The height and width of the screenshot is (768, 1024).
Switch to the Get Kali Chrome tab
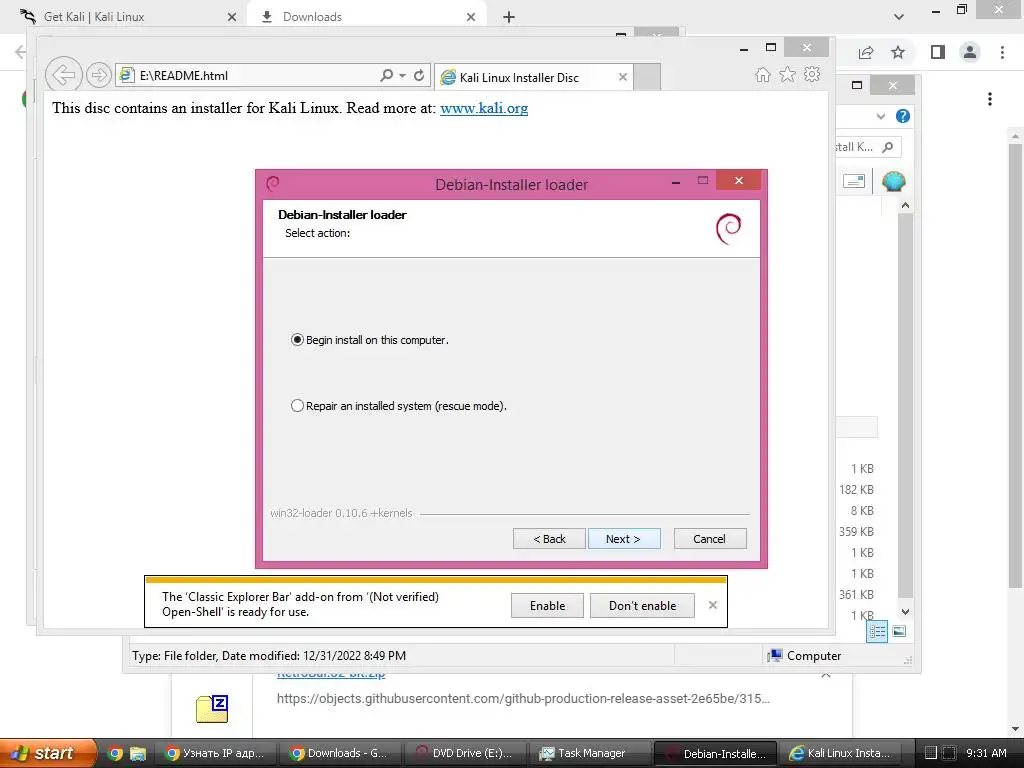pos(124,17)
